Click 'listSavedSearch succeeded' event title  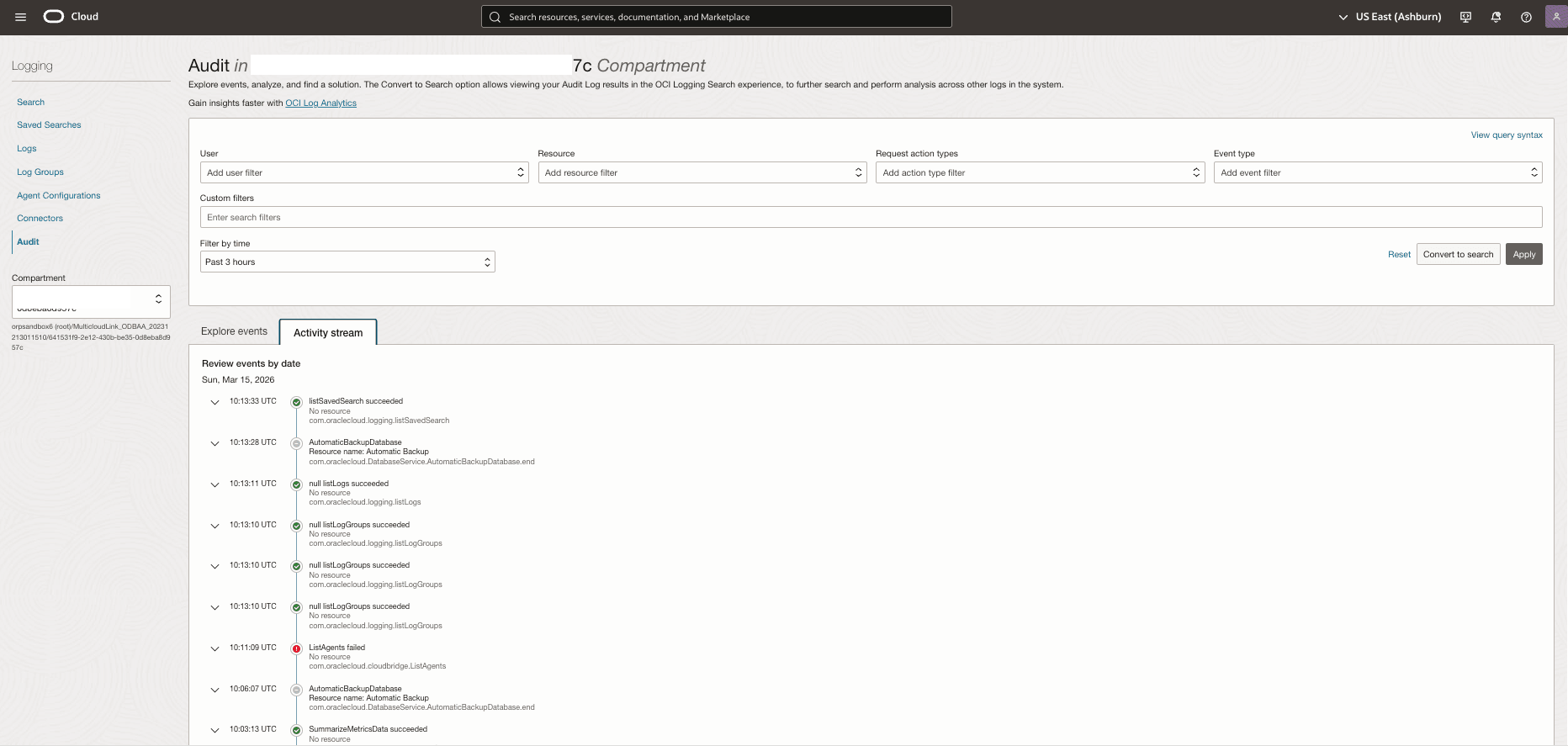coord(356,401)
